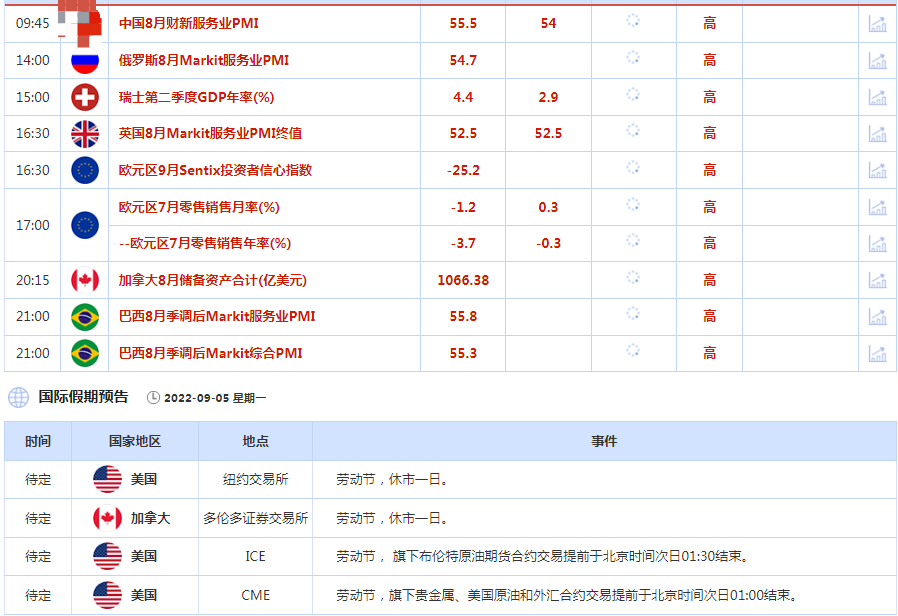The image size is (898, 616).
Task: Open chart icon for 瑞士第二季度GDP年率 row
Action: click(877, 97)
